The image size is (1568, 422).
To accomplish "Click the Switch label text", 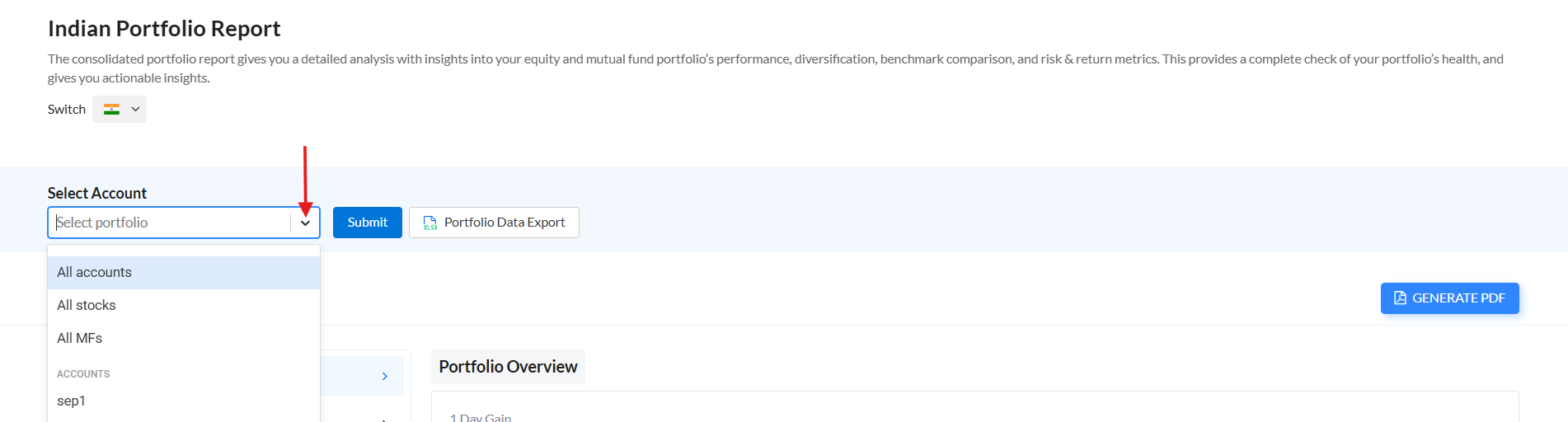I will click(67, 110).
